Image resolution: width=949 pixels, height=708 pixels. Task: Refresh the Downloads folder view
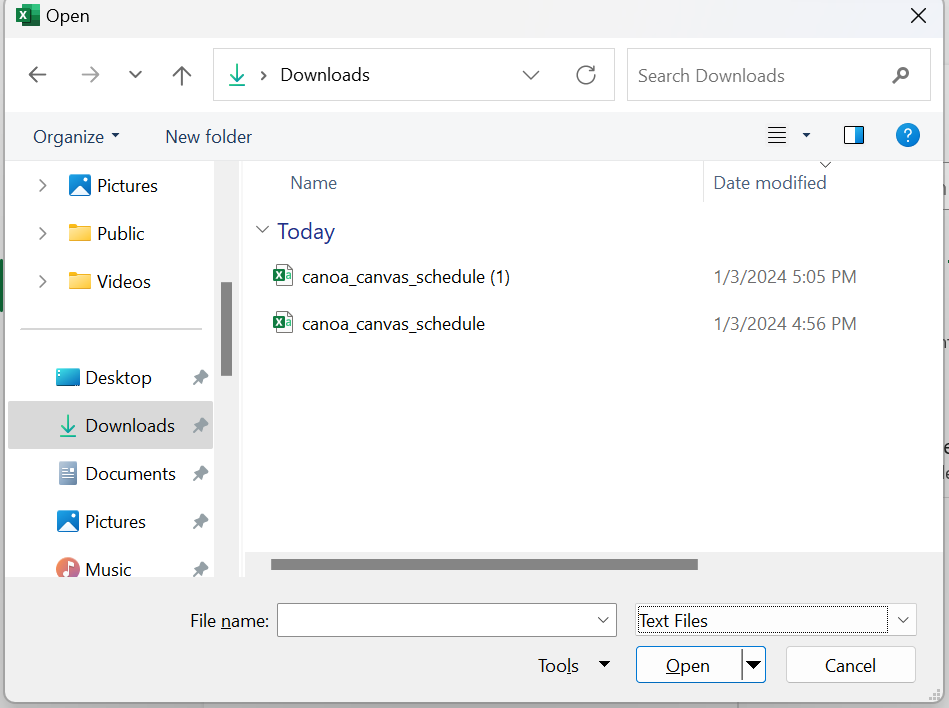[586, 75]
